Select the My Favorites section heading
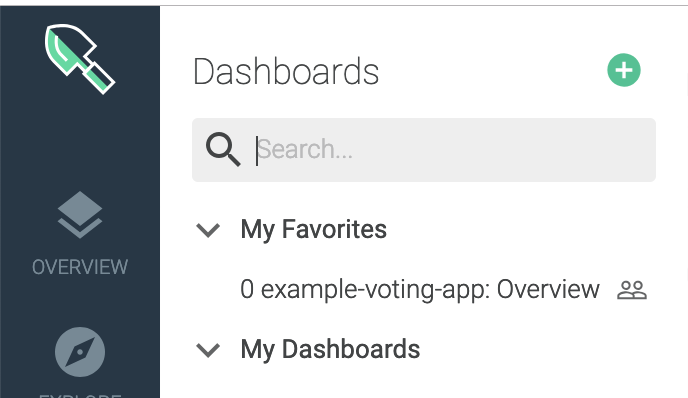Viewport: 688px width, 398px height. point(313,229)
